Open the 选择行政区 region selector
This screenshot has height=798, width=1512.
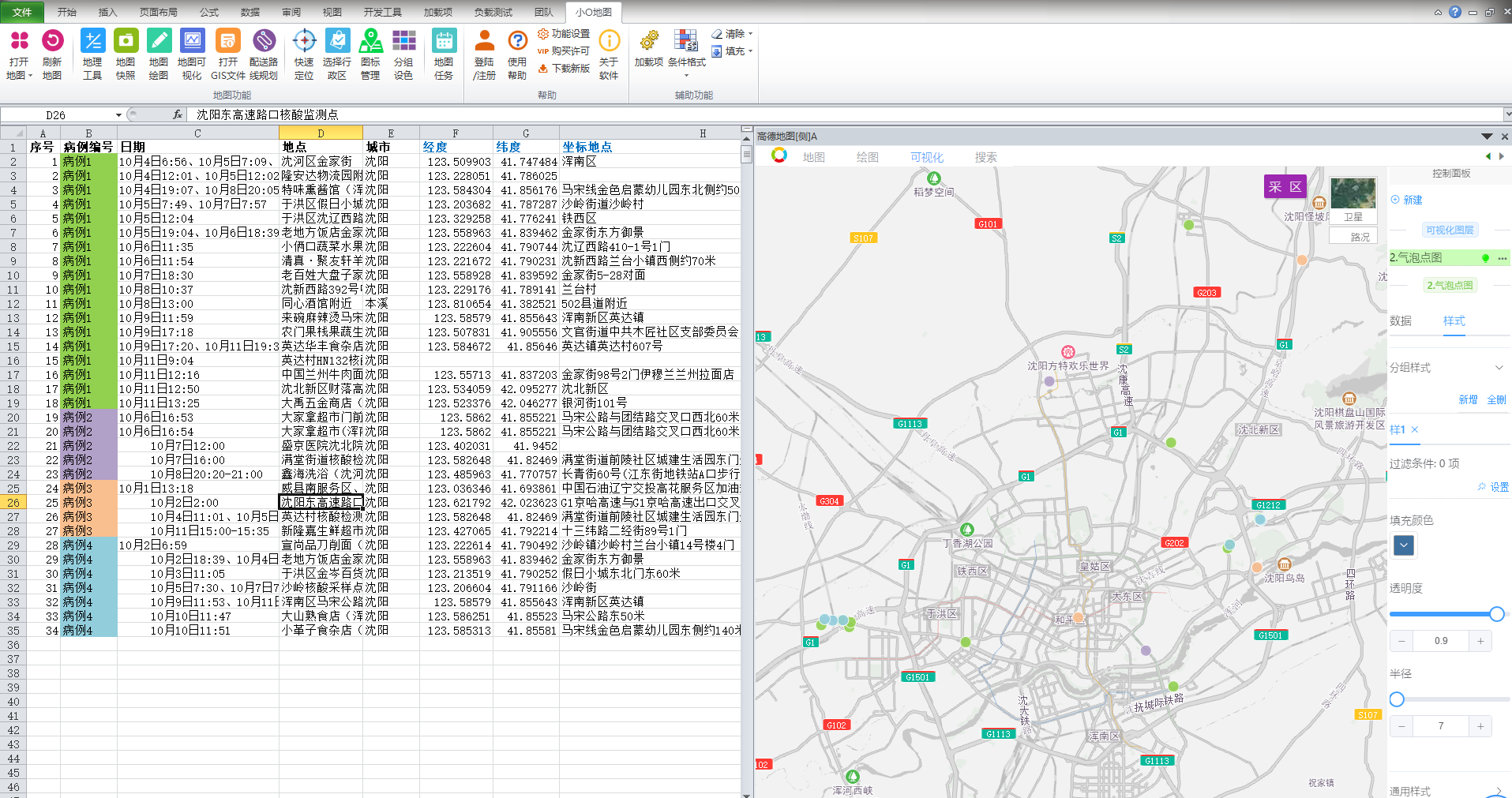[337, 54]
